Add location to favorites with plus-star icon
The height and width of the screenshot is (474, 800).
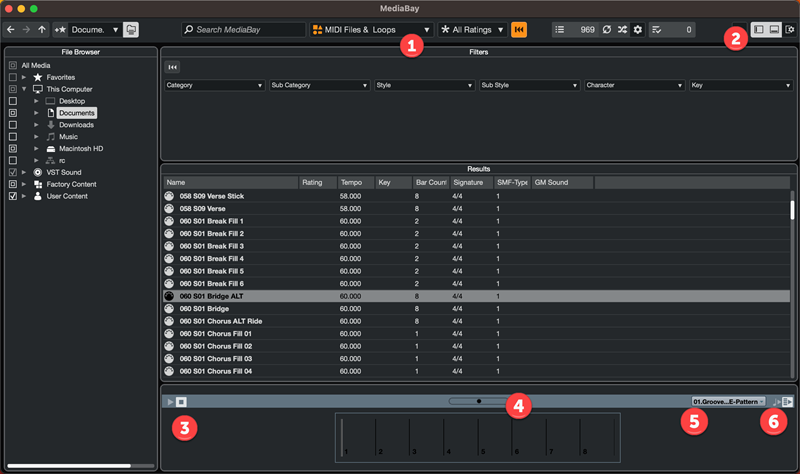pyautogui.click(x=60, y=30)
